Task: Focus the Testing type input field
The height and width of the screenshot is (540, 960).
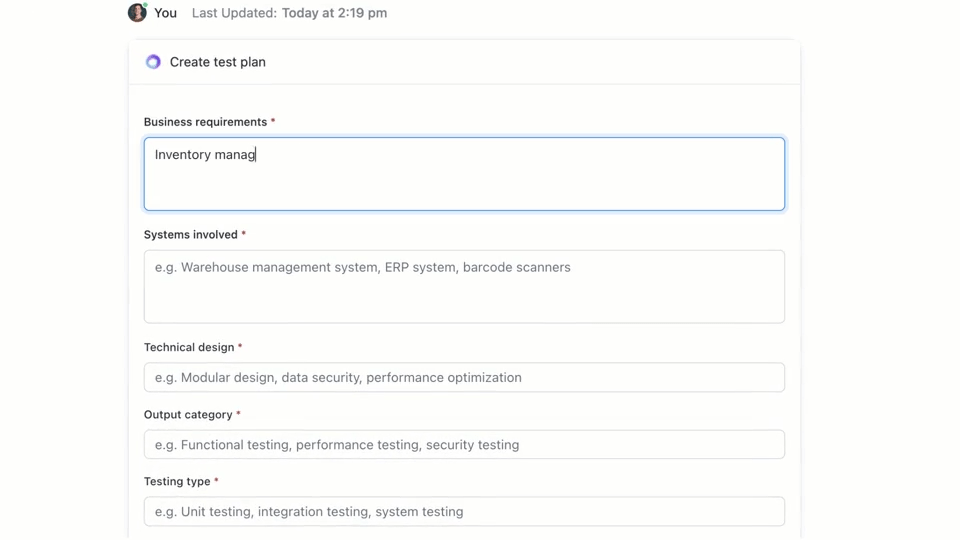Action: (464, 512)
